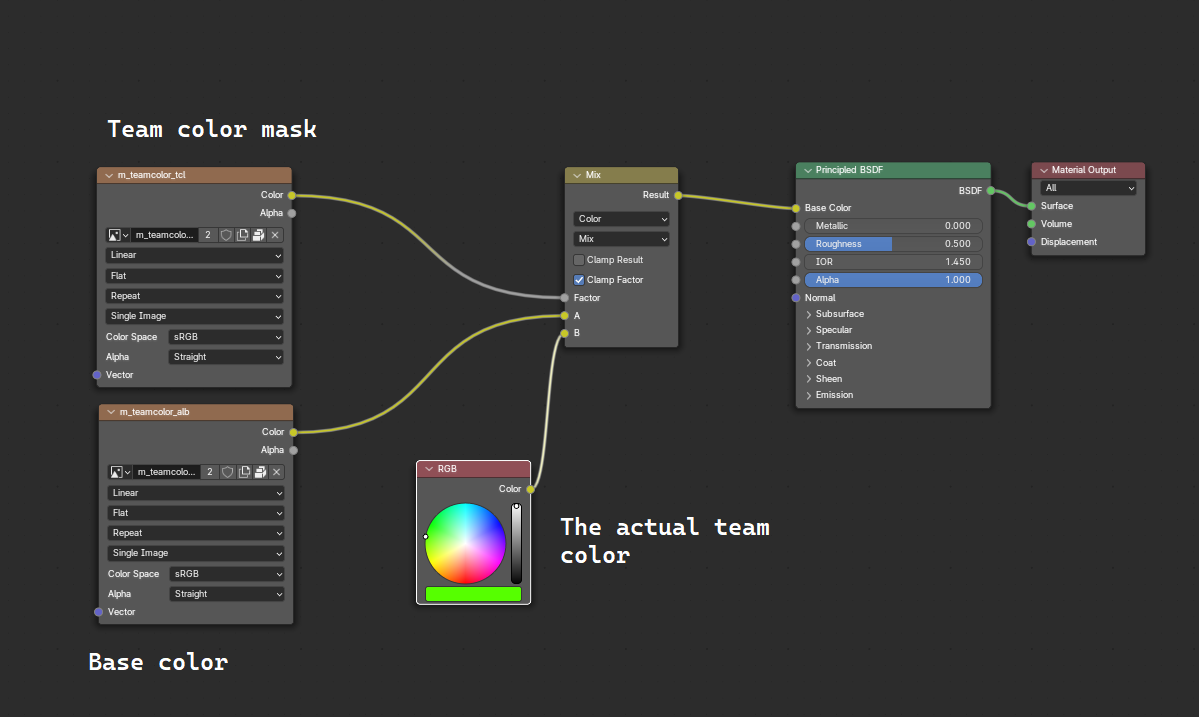Expand the Emission panel
The image size is (1199, 717).
click(809, 395)
